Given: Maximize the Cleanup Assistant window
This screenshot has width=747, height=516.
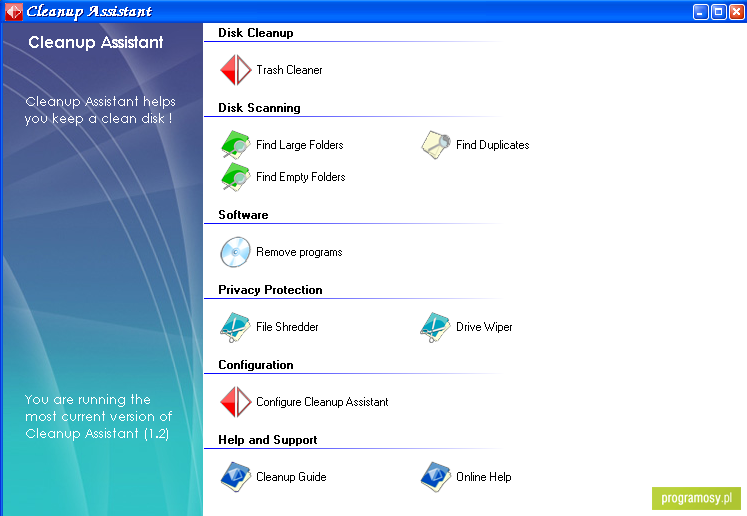Looking at the screenshot, I should tap(719, 12).
